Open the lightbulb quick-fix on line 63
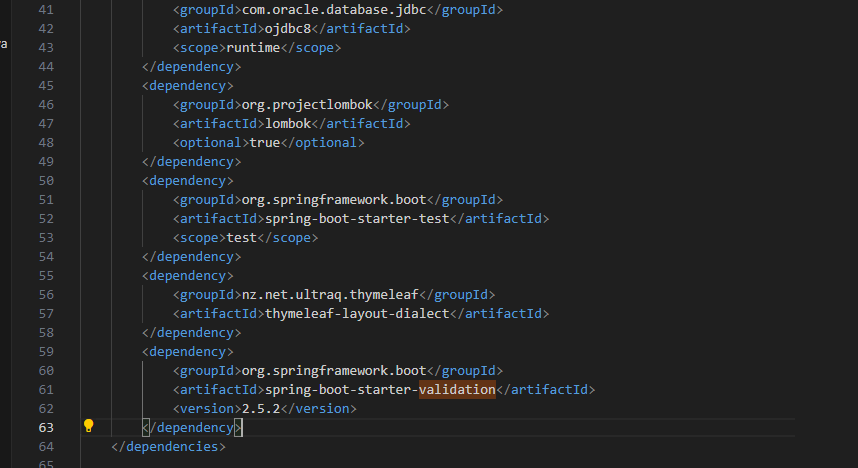Screen dimensions: 858x468 (x=89, y=426)
